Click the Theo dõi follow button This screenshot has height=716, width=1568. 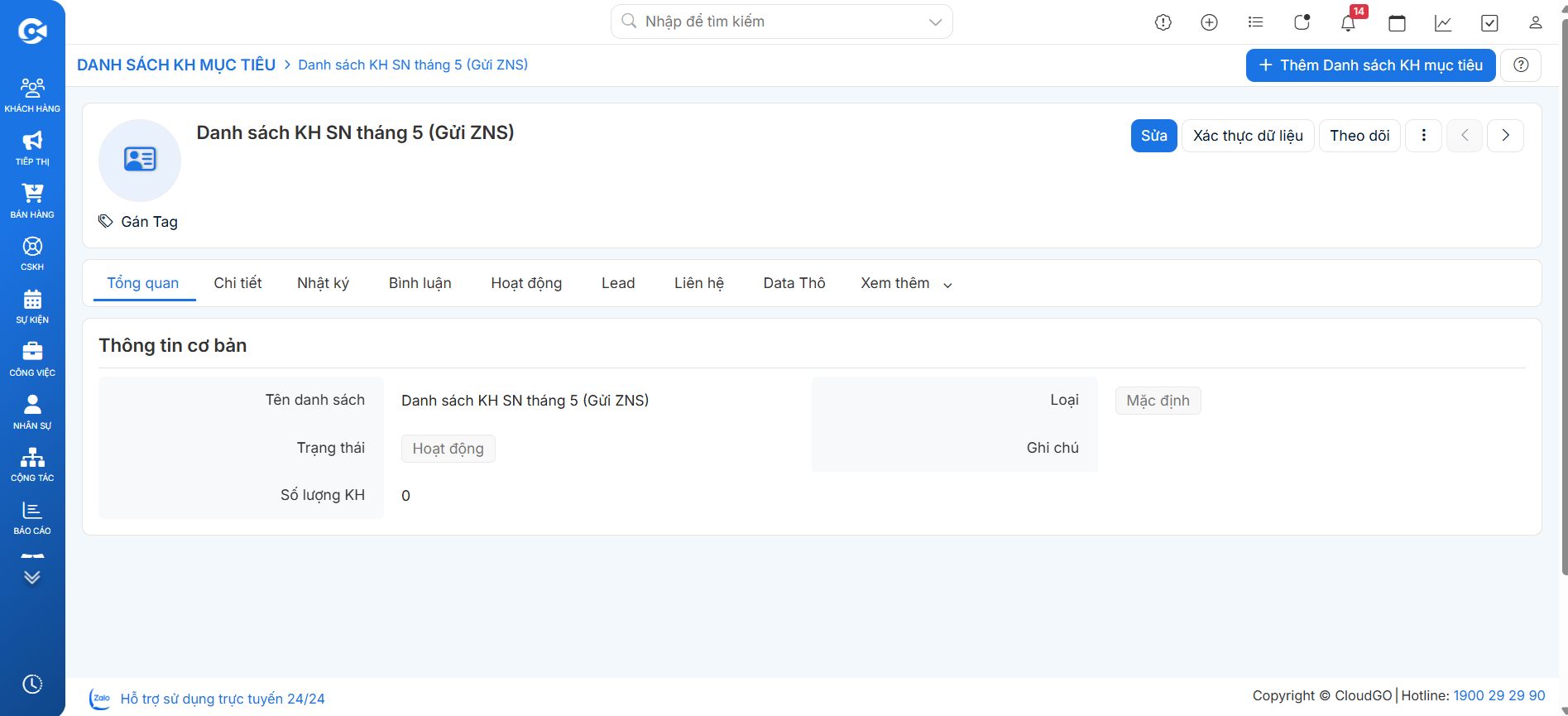pyautogui.click(x=1359, y=136)
